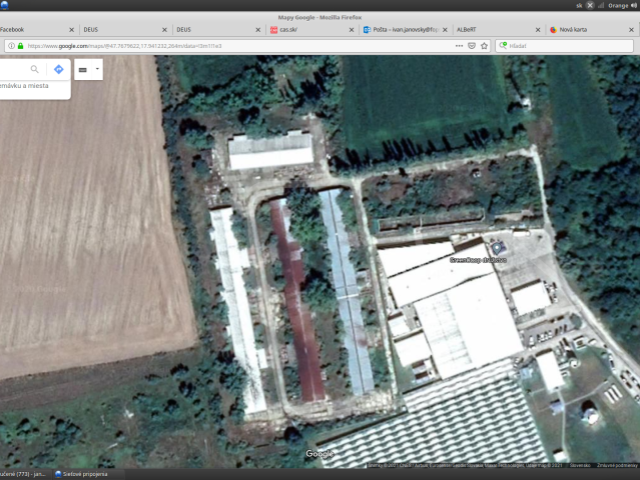The width and height of the screenshot is (640, 480).
Task: Open the system menu icon at top-left
Action: [x=4, y=5]
